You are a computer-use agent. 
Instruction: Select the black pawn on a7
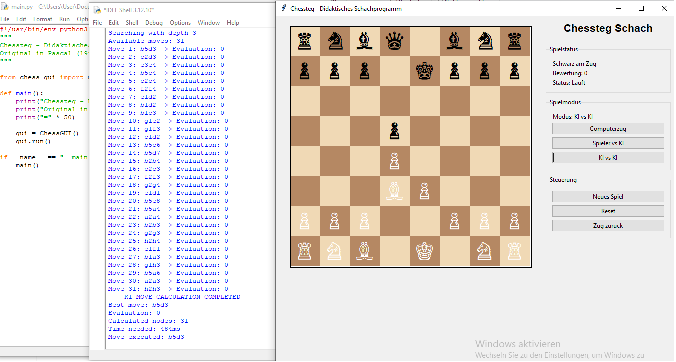pos(305,71)
